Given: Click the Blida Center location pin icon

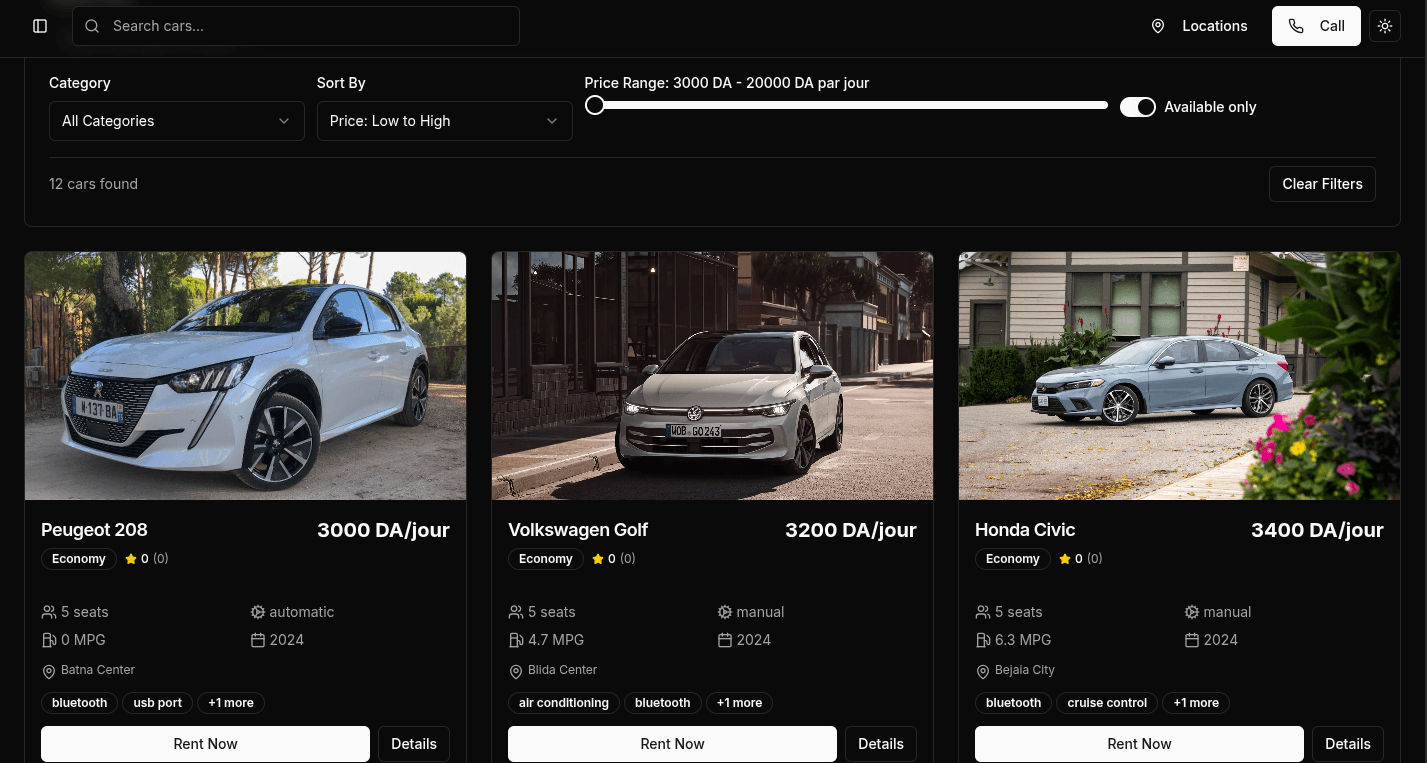Looking at the screenshot, I should 516,671.
